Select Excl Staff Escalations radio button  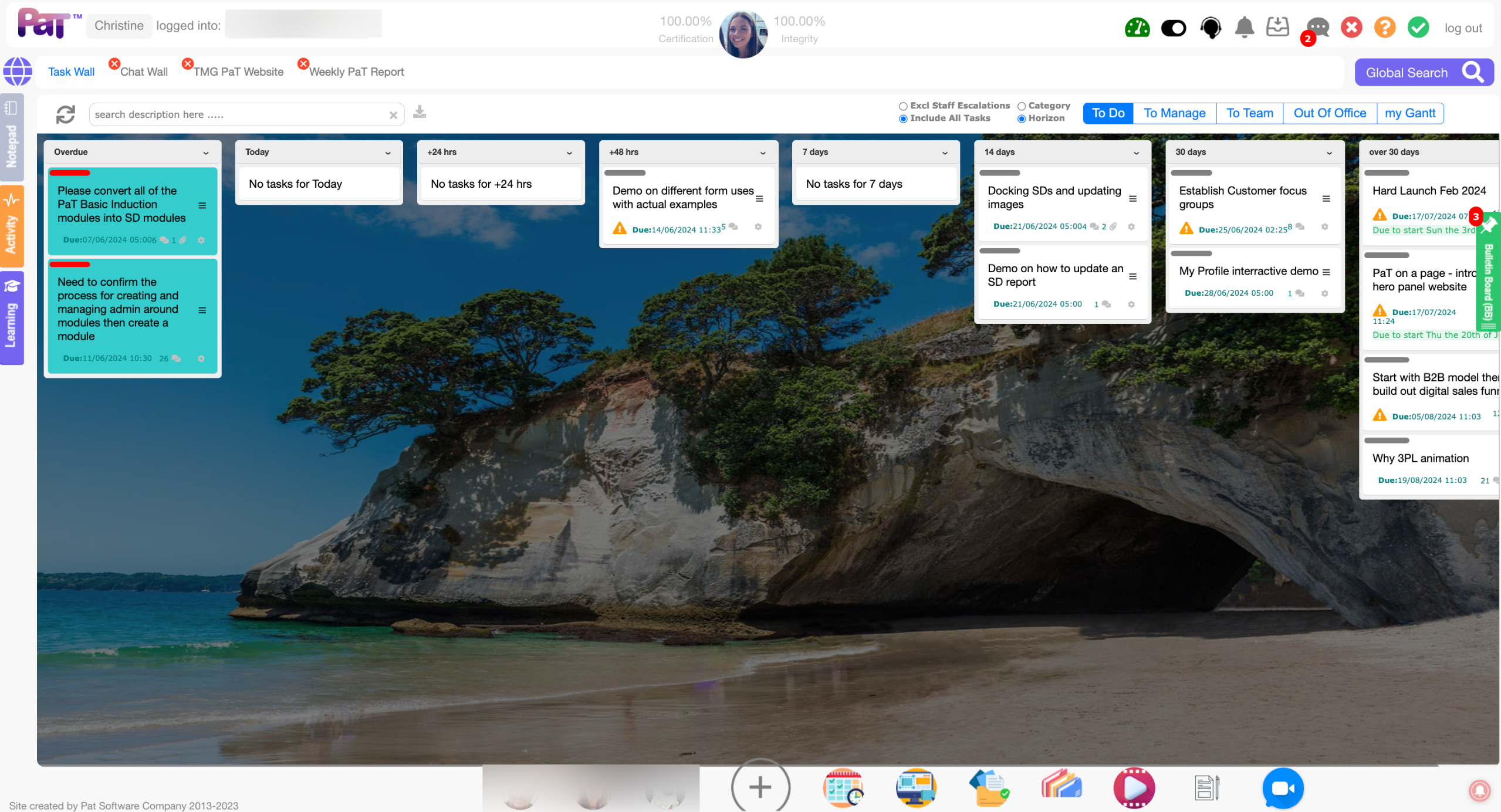point(903,106)
